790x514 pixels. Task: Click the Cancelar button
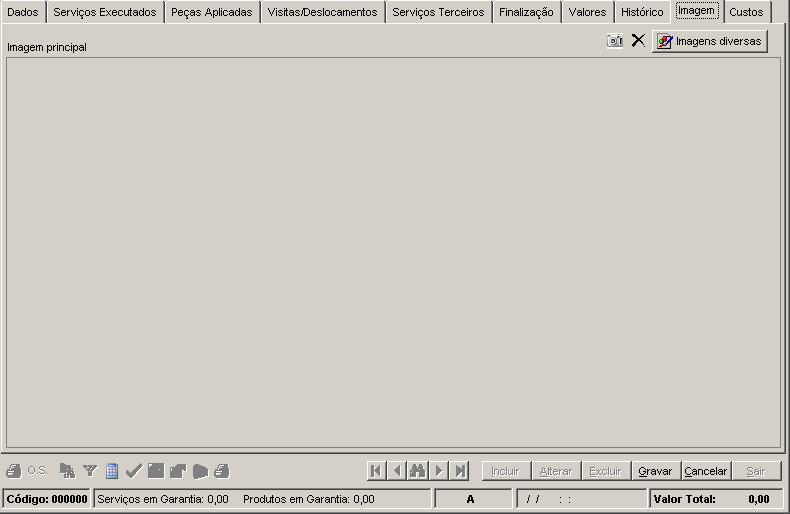(706, 471)
